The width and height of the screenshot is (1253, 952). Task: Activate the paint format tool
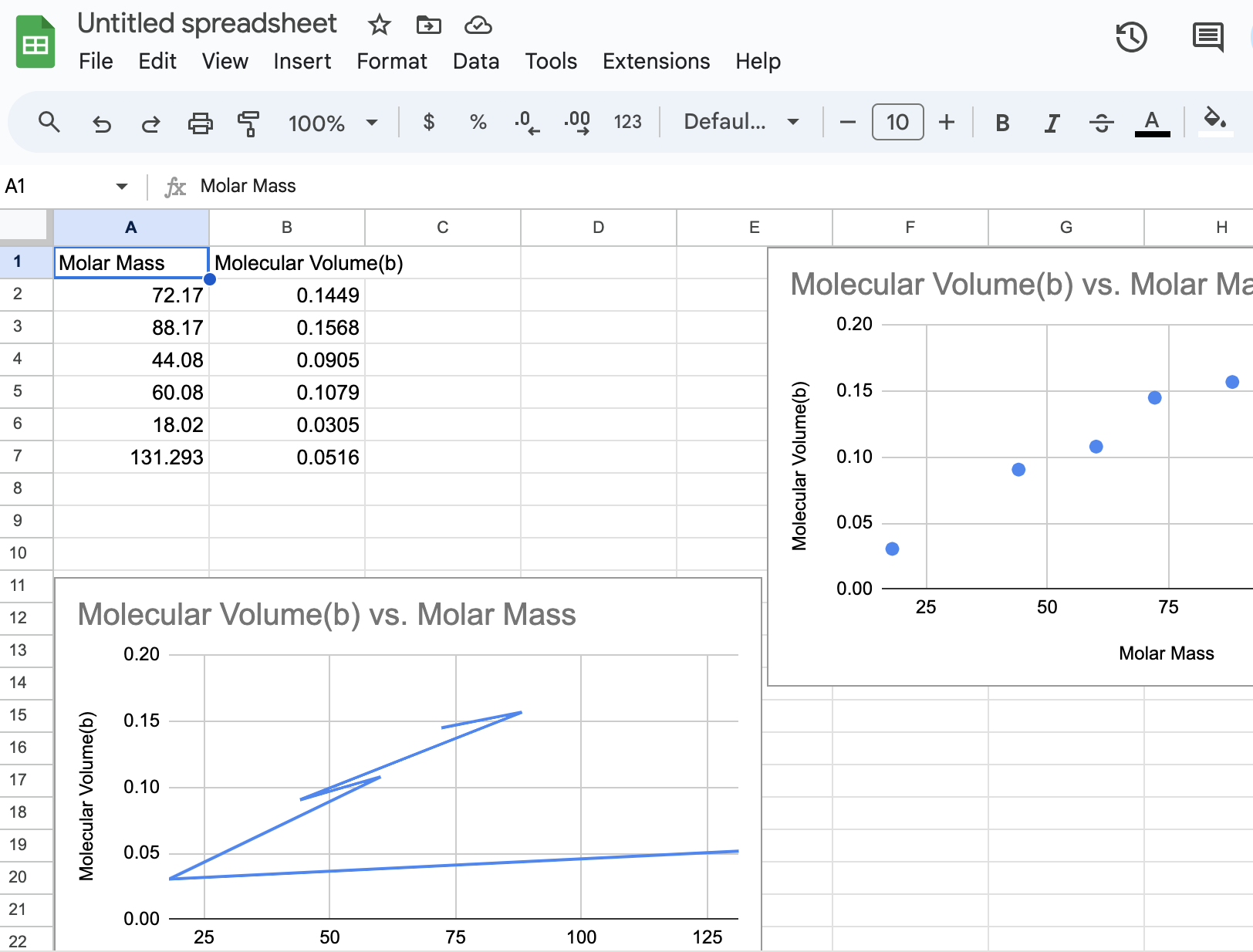[x=248, y=123]
